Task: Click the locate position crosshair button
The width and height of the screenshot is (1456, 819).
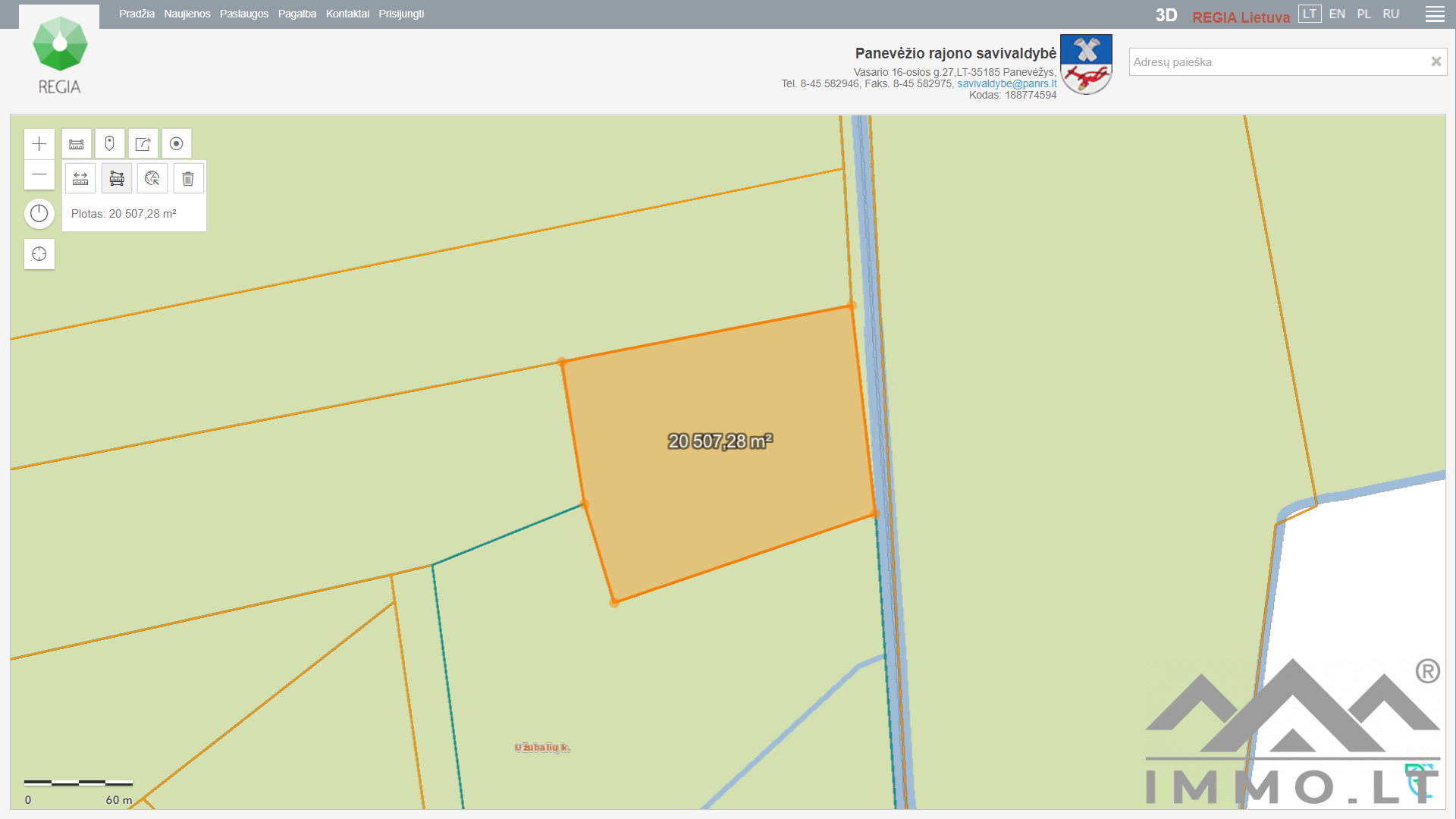Action: (39, 254)
